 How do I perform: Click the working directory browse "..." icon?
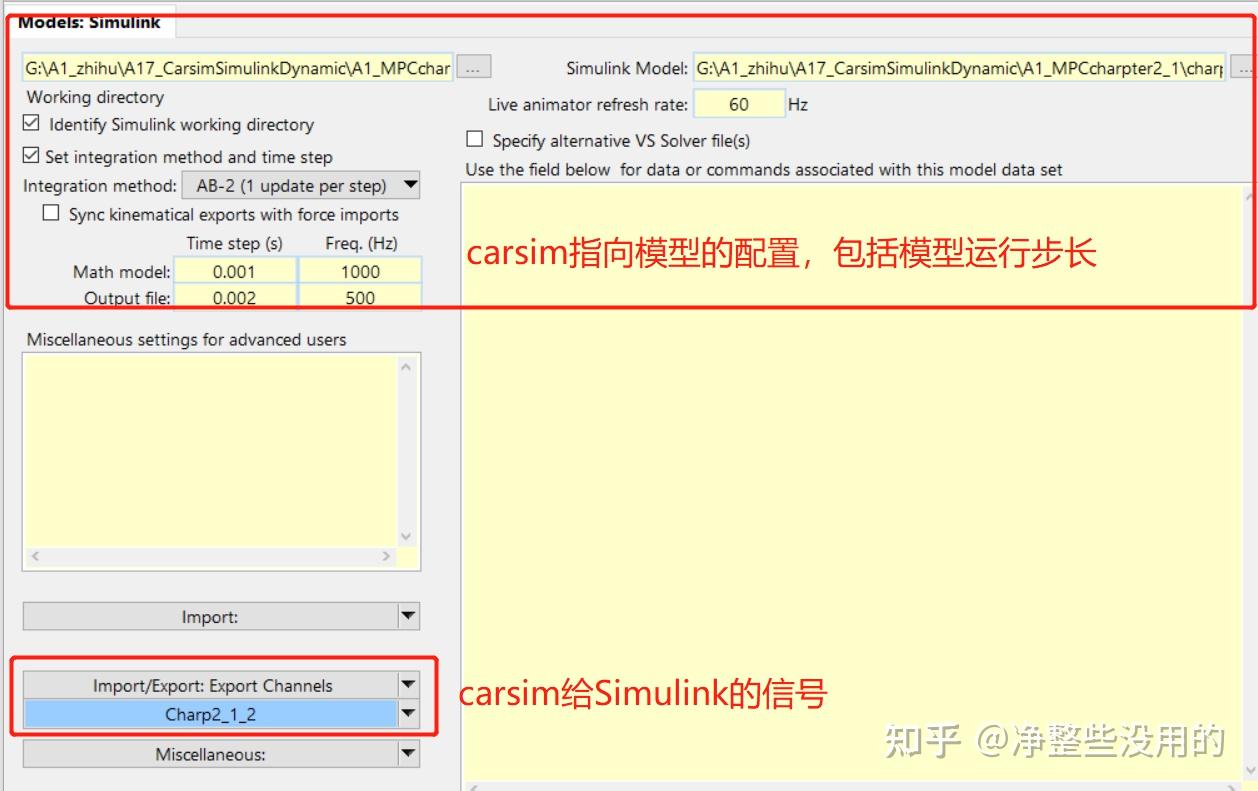473,66
